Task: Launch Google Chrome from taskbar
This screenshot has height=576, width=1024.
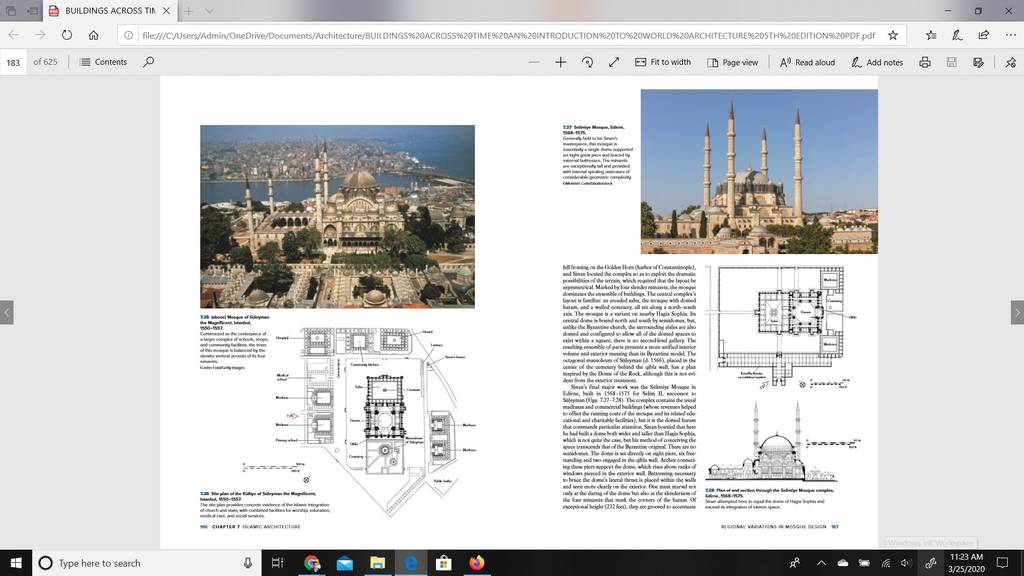Action: pos(312,563)
